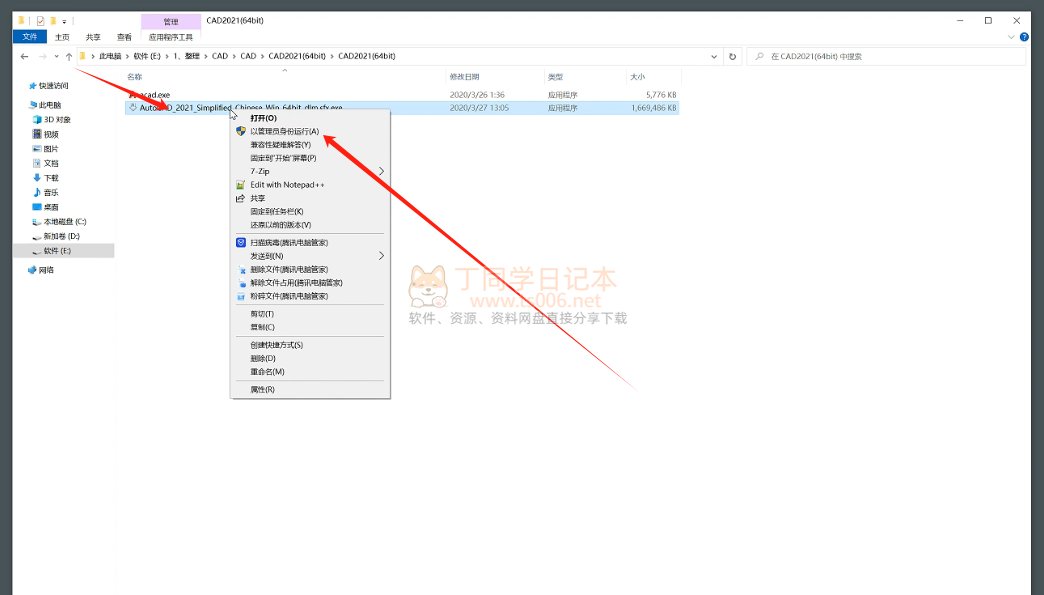This screenshot has width=1044, height=595.
Task: Switch to the 查看 ribbon tab
Action: tap(124, 37)
